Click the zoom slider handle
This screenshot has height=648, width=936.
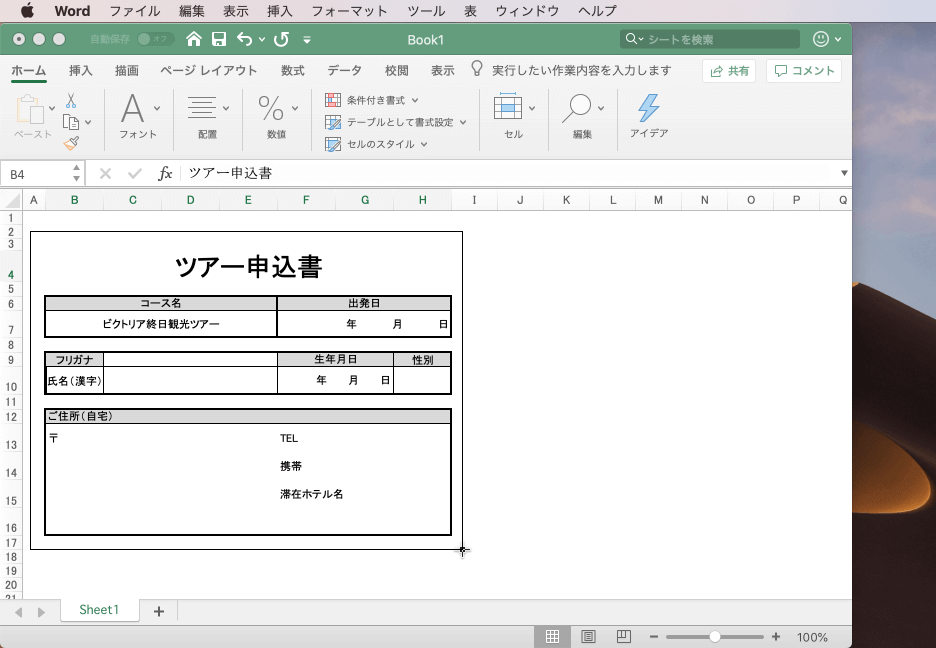pyautogui.click(x=714, y=637)
